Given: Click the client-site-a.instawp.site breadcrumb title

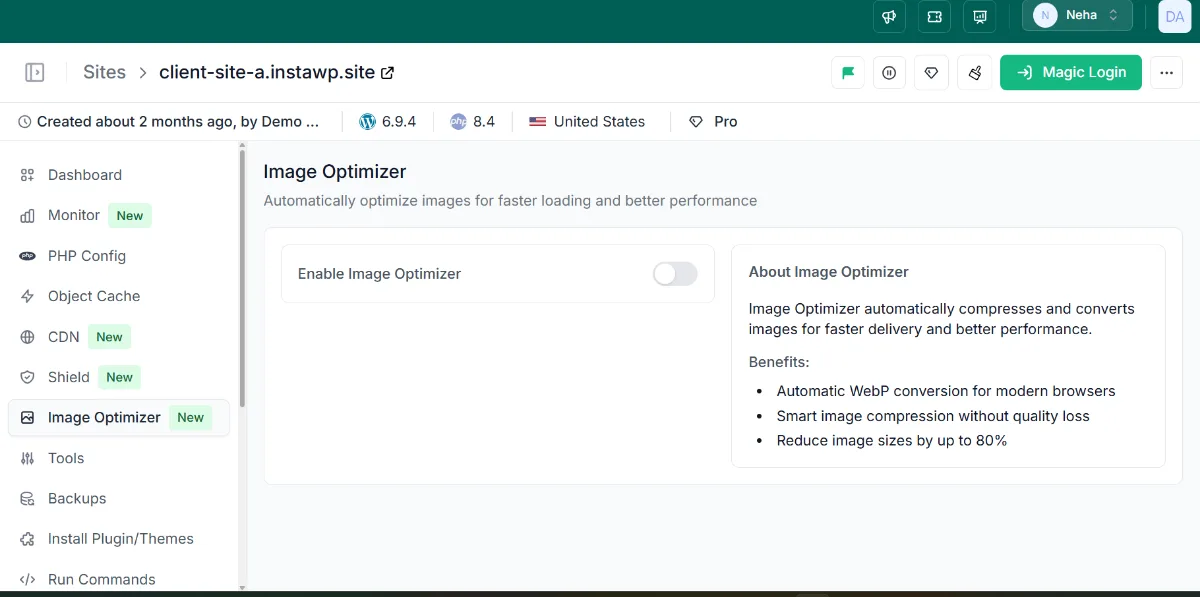Looking at the screenshot, I should [x=267, y=72].
